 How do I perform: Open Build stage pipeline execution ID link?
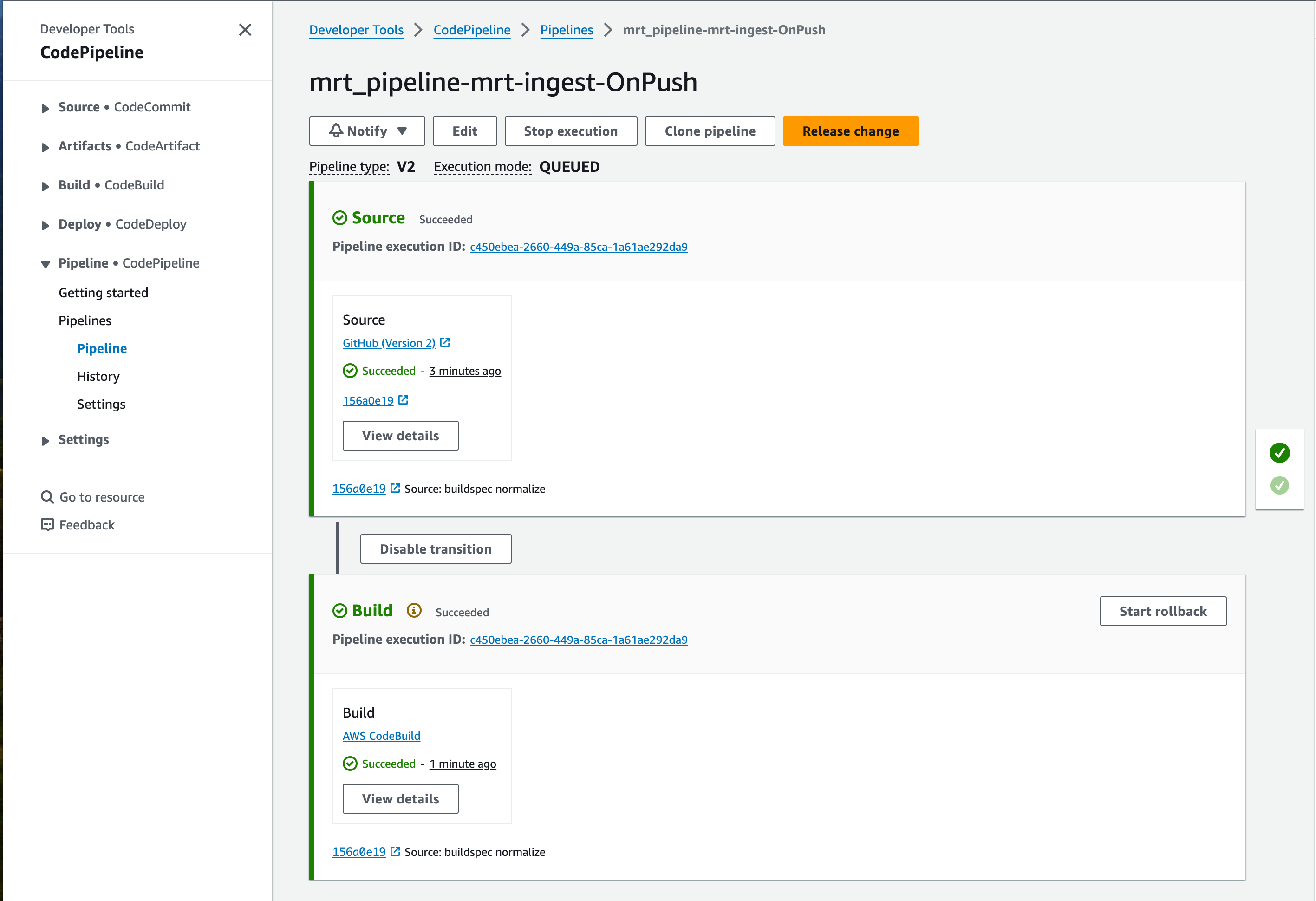coord(579,640)
